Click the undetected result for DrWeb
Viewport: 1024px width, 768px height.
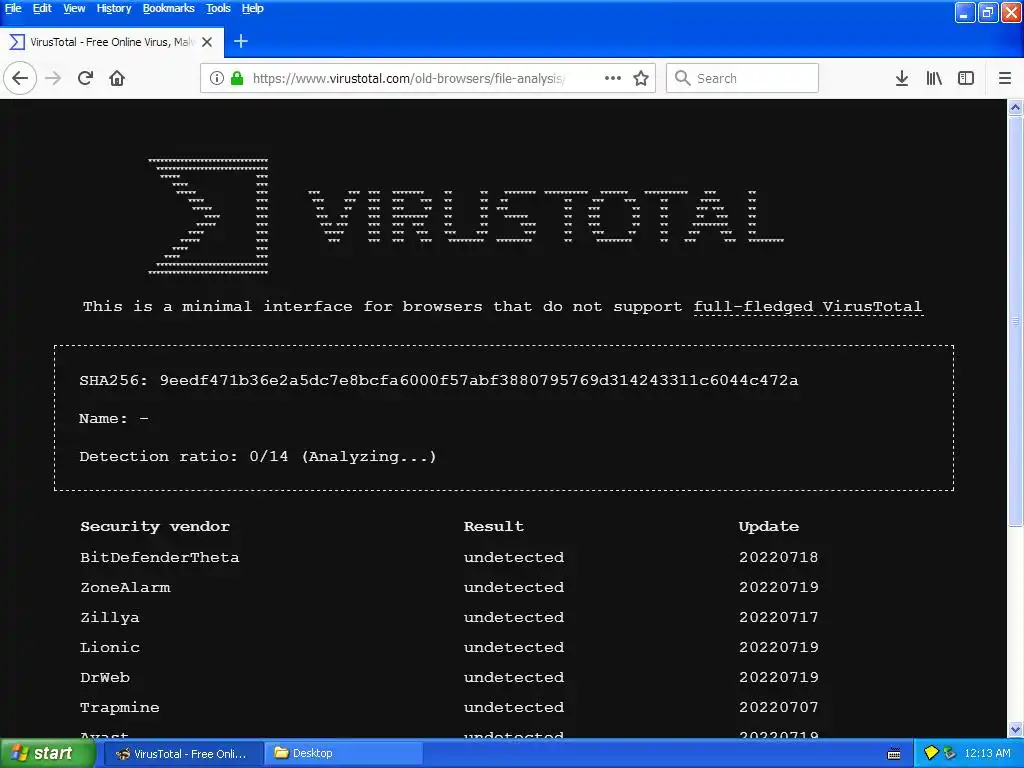click(514, 677)
